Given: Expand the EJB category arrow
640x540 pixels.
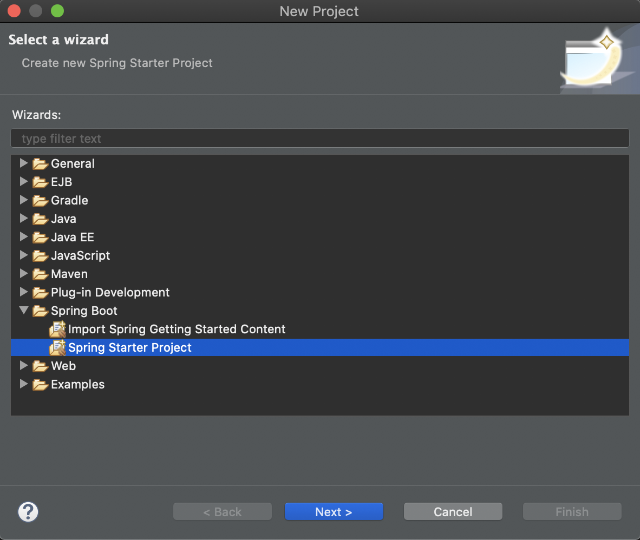Looking at the screenshot, I should pos(24,182).
